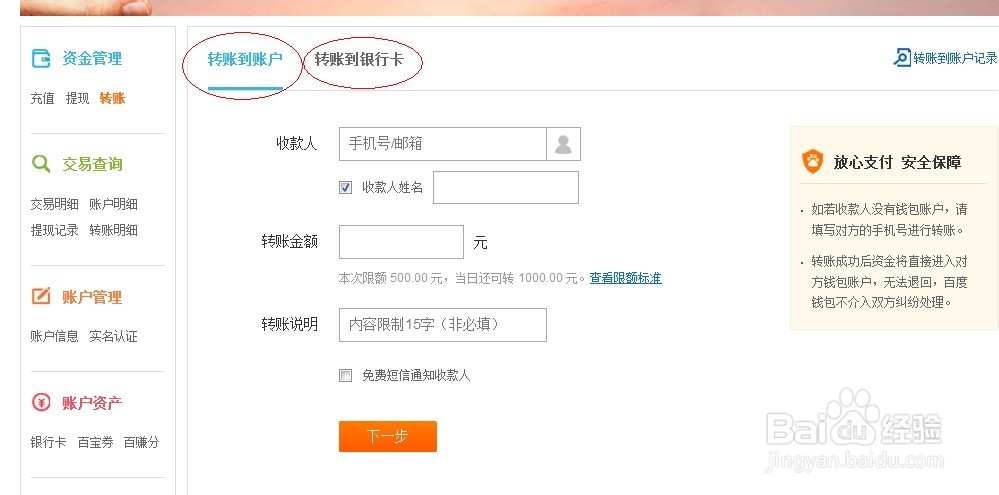Focus the 手机号/邮箱 recipient input field

tap(443, 144)
